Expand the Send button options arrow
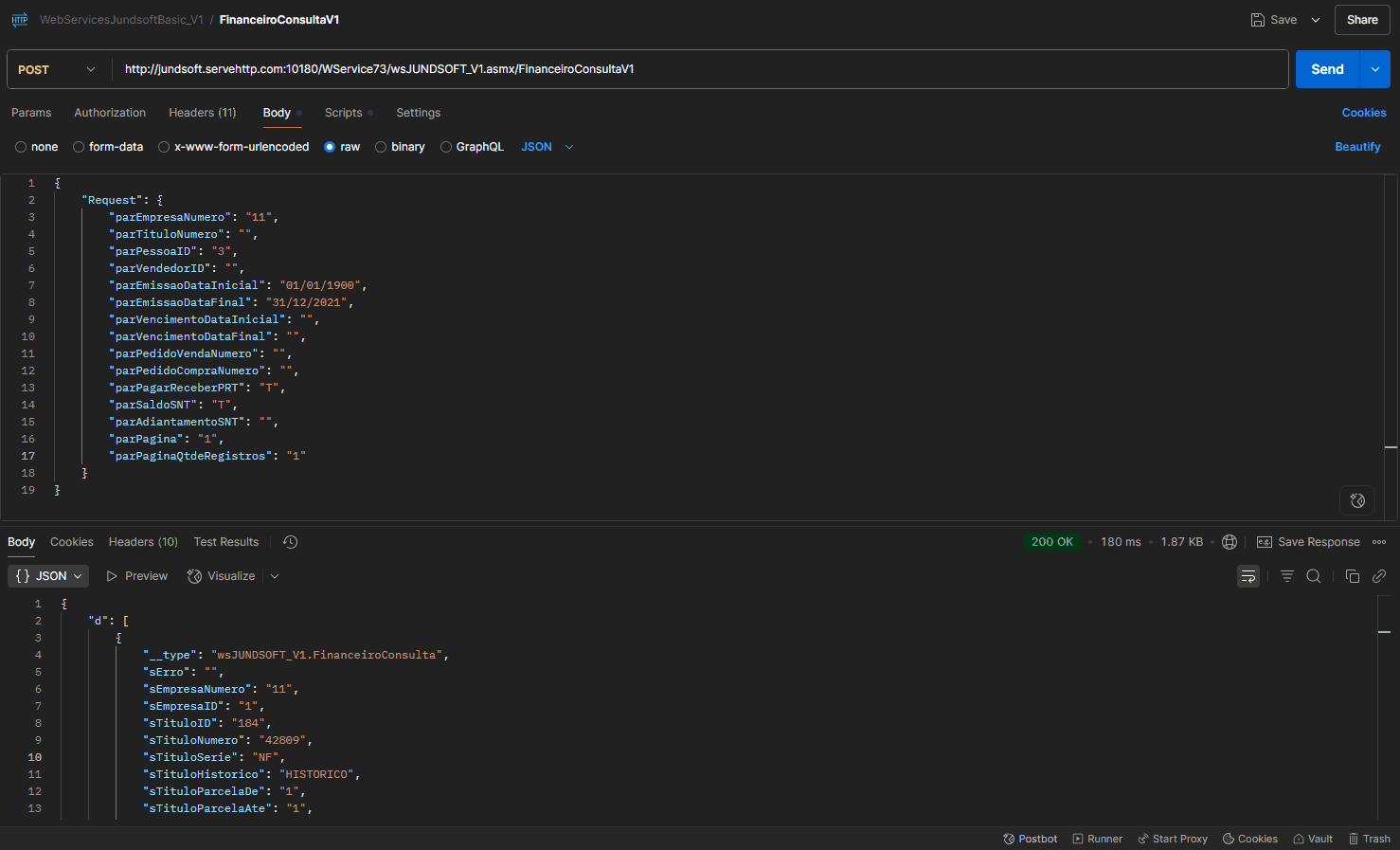Screen dimensions: 1400x850 (x=1374, y=69)
